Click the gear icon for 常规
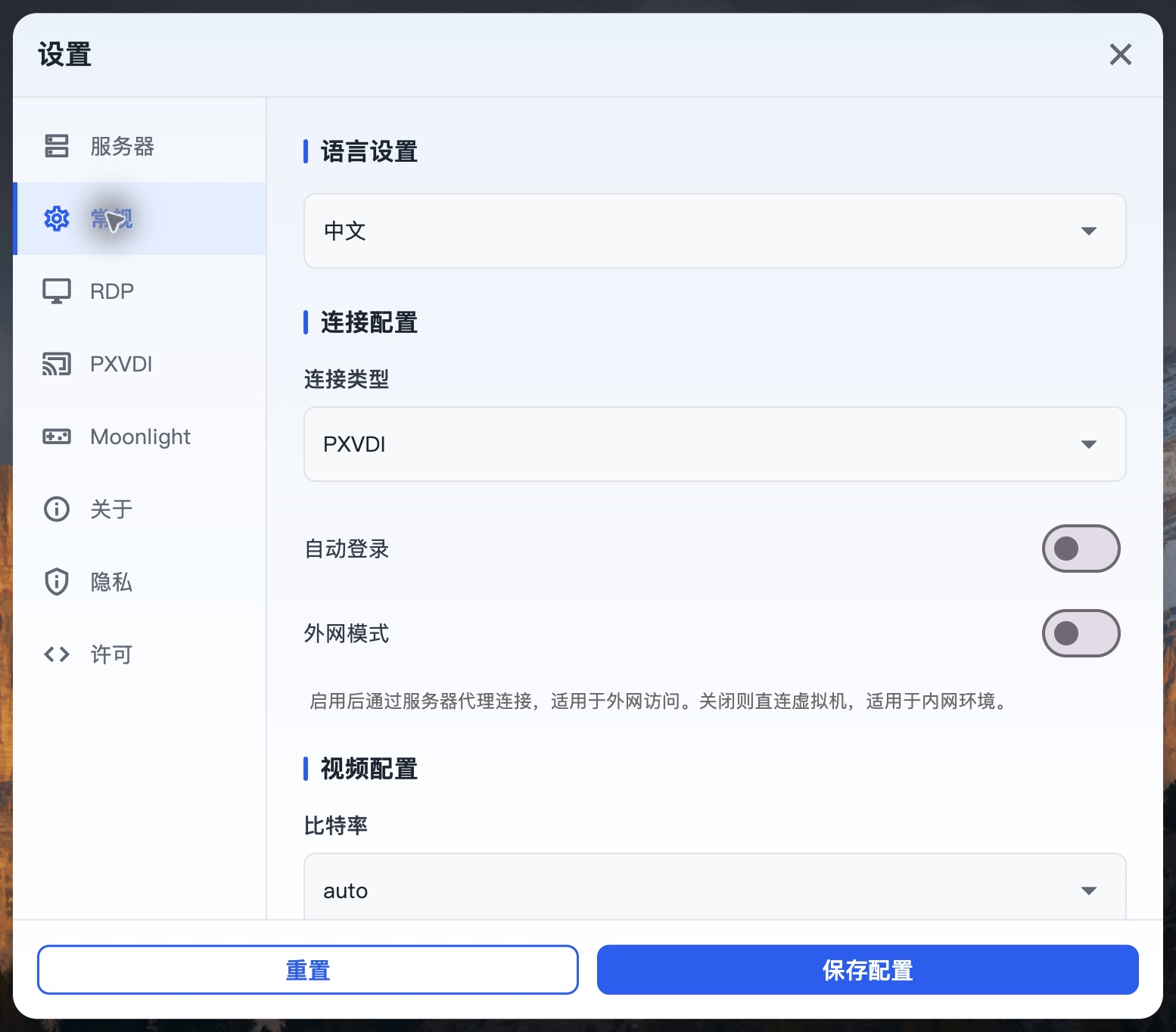1176x1032 pixels. pyautogui.click(x=57, y=219)
